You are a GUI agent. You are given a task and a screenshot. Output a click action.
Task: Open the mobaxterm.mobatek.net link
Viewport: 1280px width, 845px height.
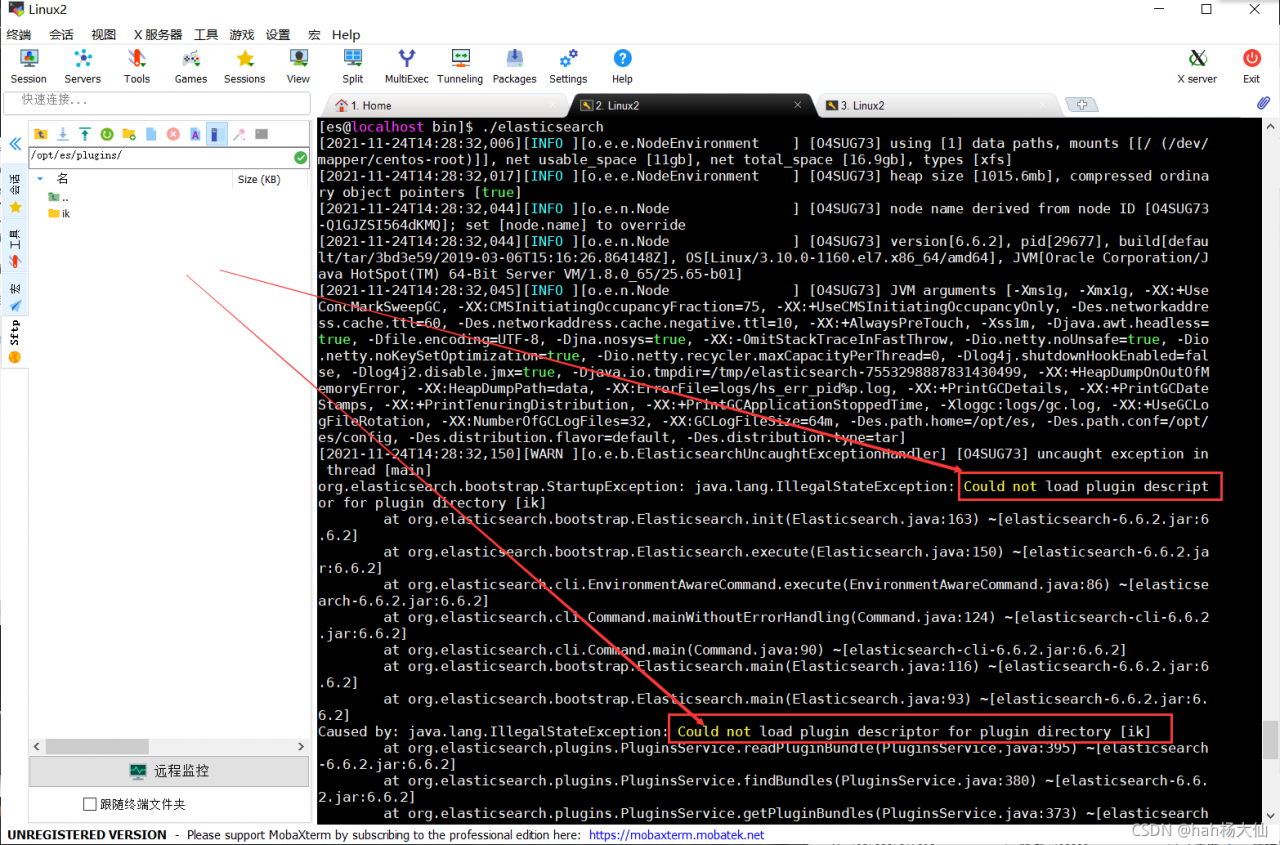(676, 834)
